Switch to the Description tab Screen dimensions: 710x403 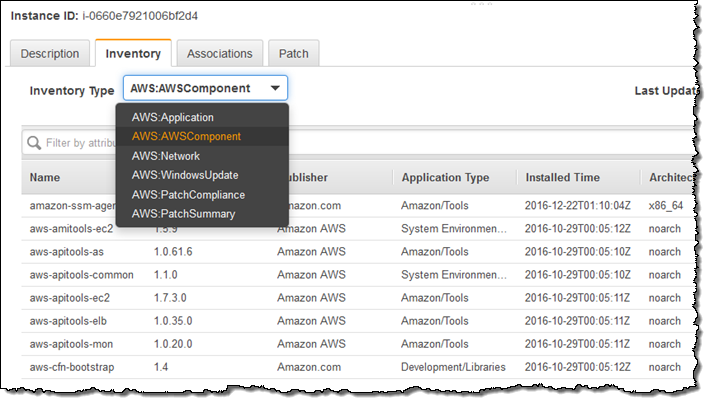[x=50, y=53]
